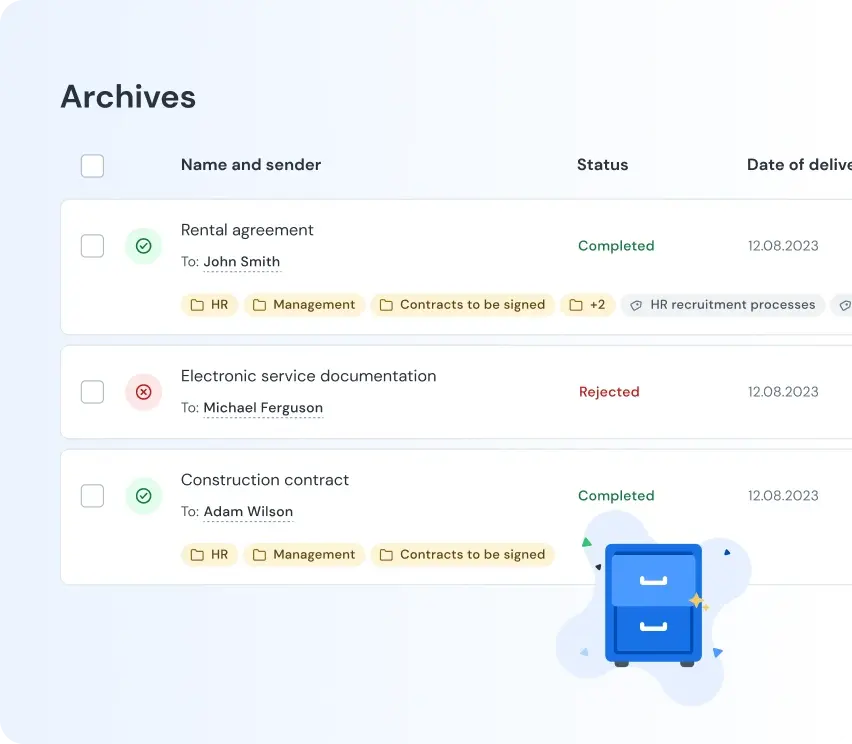Click date 12.08.2023 in Rental agreement row
This screenshot has height=744, width=852.
point(783,246)
